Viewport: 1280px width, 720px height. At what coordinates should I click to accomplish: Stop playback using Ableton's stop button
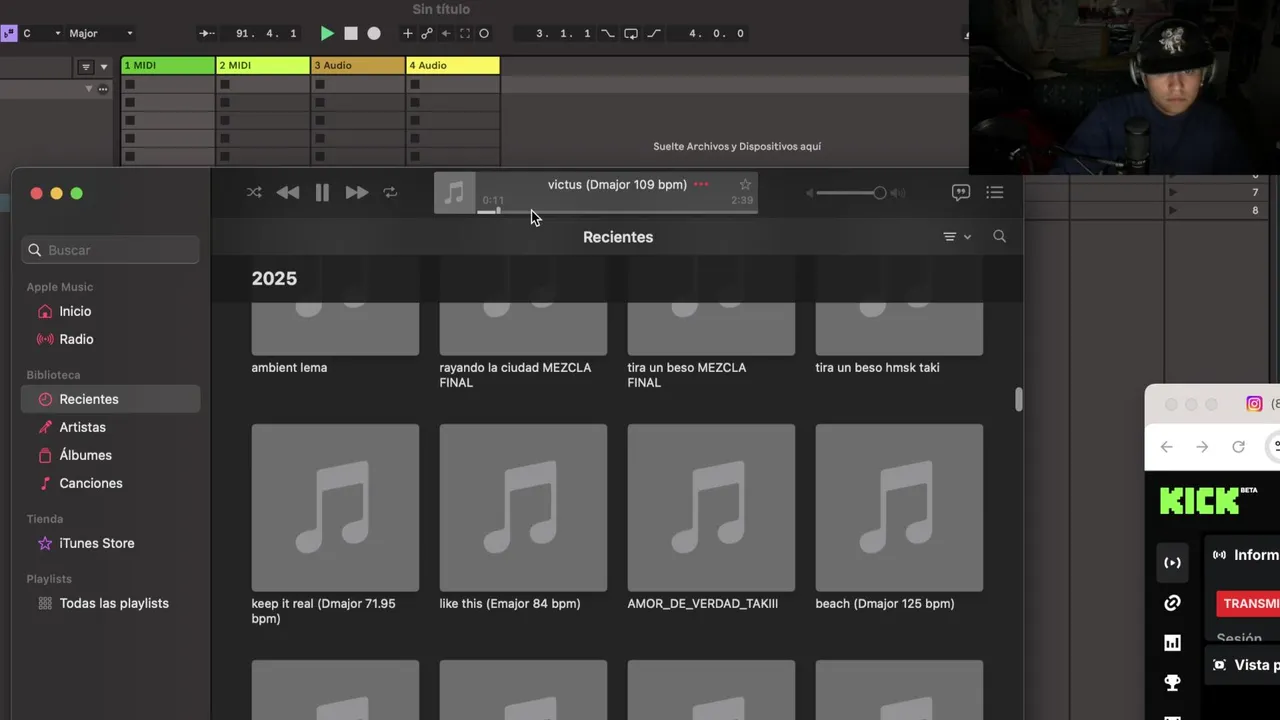pos(351,33)
